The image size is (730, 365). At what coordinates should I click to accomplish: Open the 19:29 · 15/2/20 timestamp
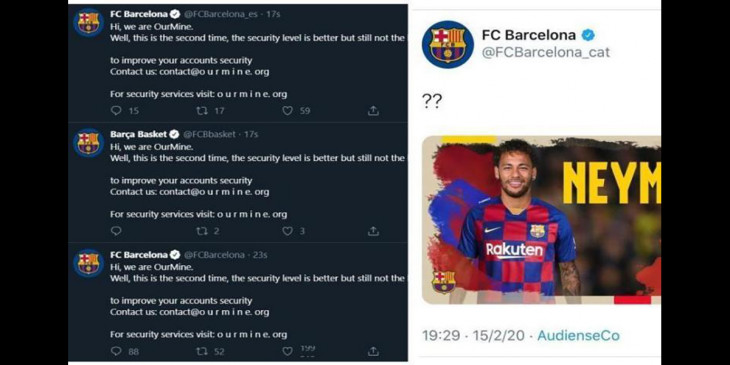tap(473, 335)
